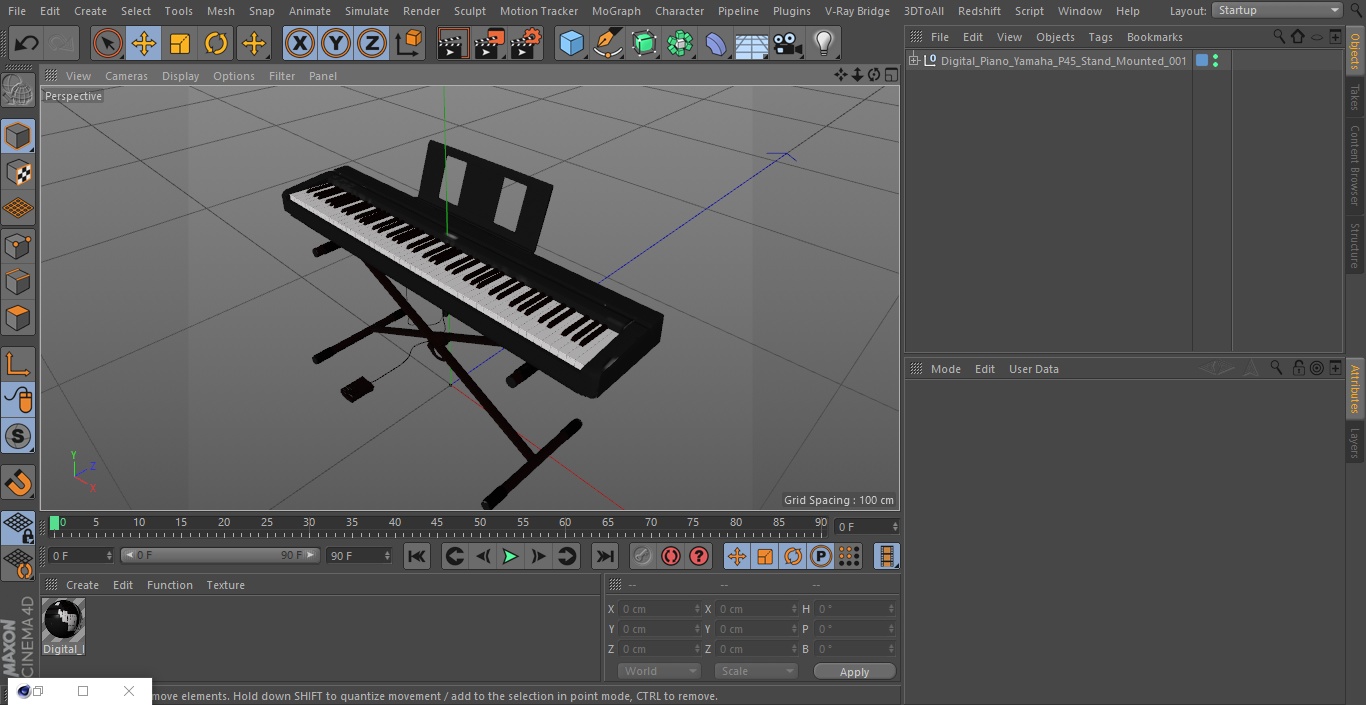Select Edges mode
Screen dimensions: 1366x705
[18, 282]
